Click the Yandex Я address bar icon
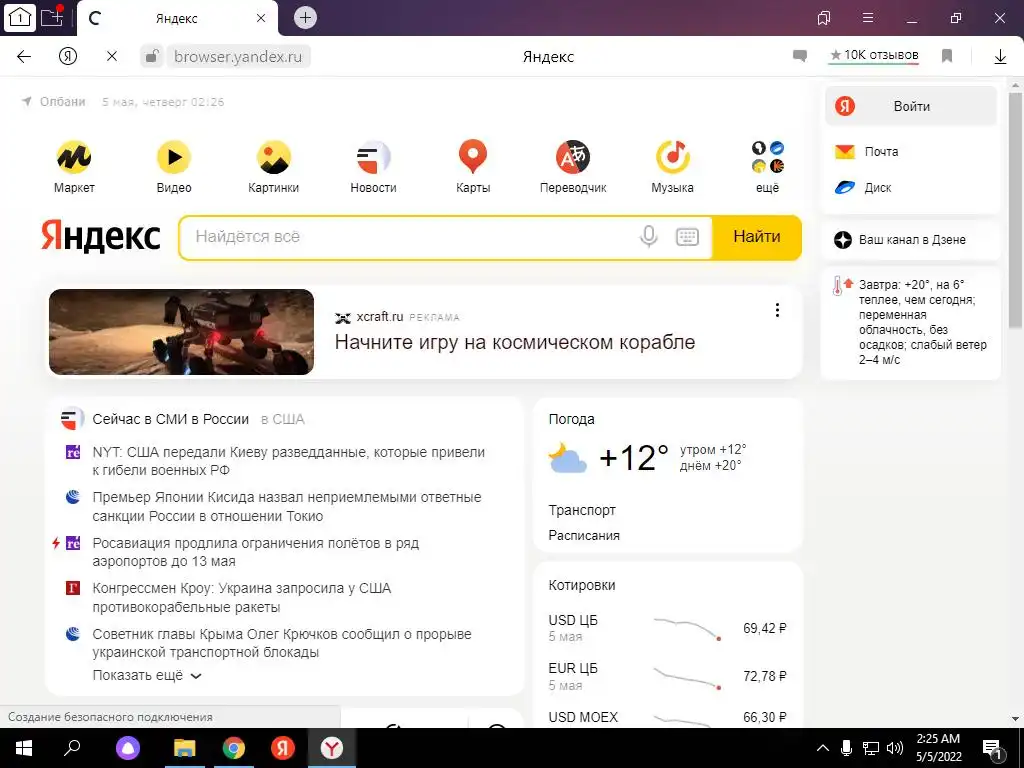The height and width of the screenshot is (768, 1024). pyautogui.click(x=68, y=56)
